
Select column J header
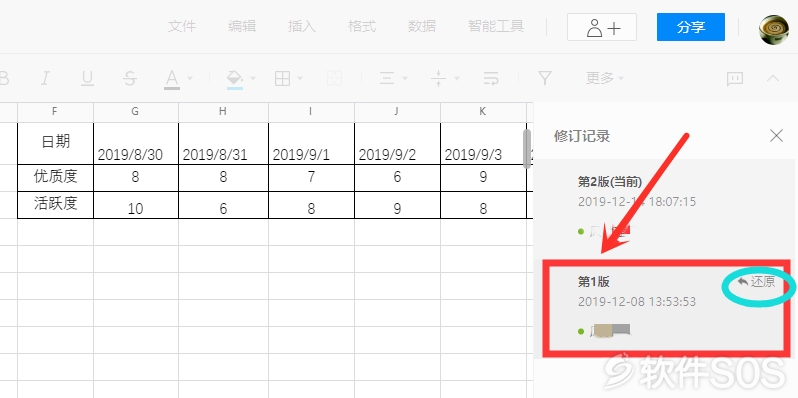click(397, 111)
